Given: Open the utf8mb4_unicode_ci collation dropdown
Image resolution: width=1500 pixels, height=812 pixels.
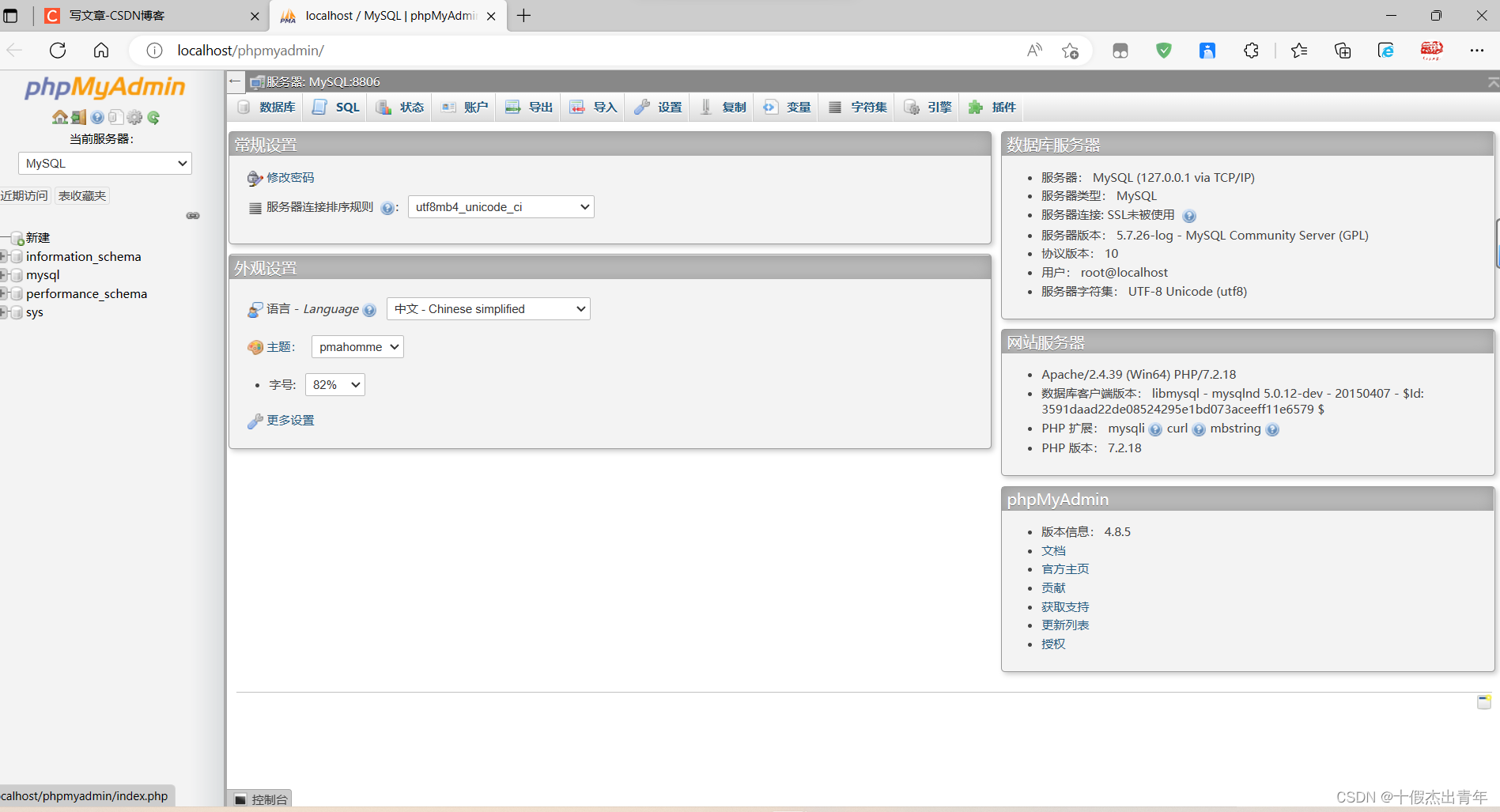Looking at the screenshot, I should click(501, 207).
